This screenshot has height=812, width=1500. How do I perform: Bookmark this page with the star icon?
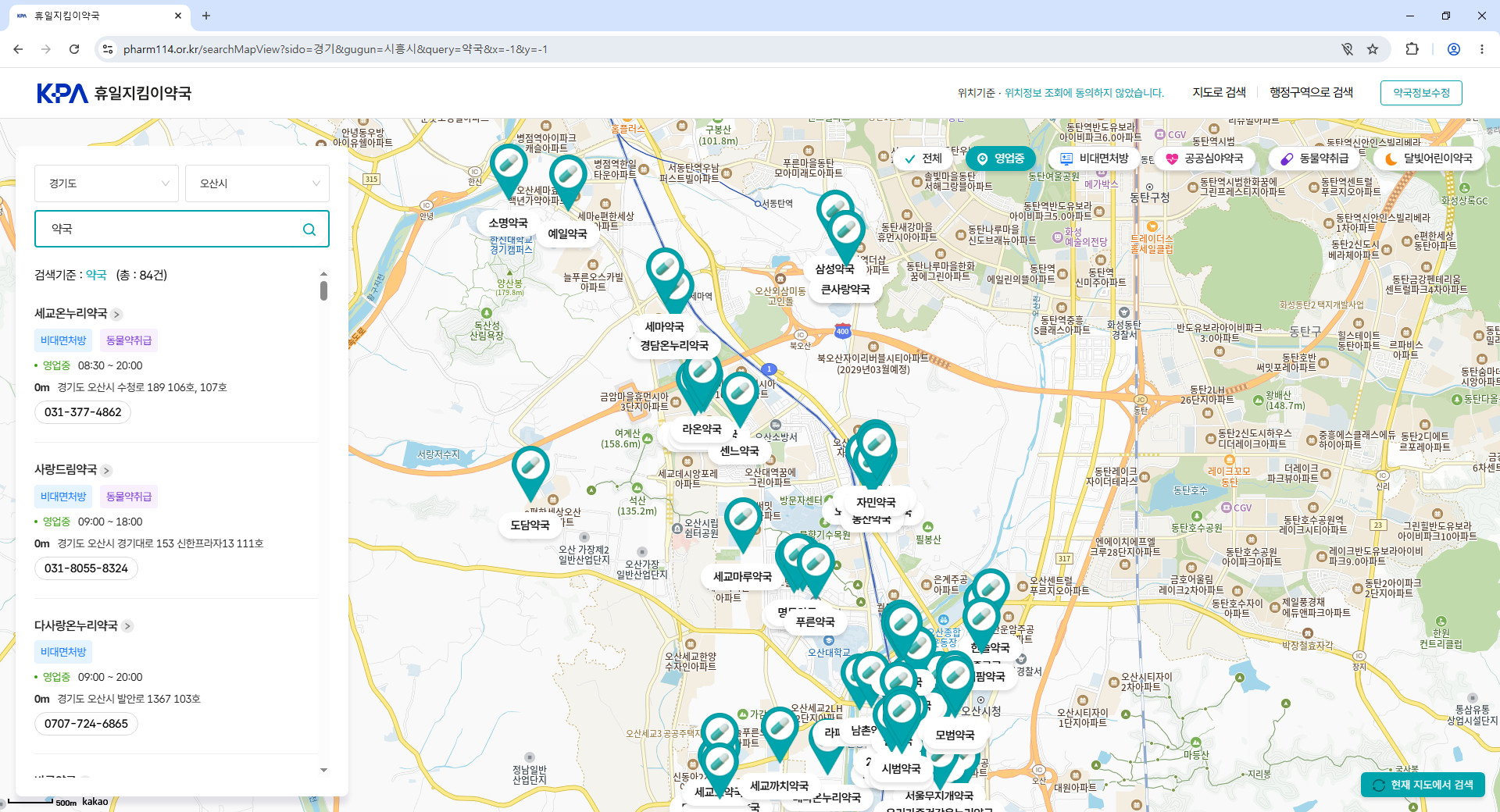(1373, 49)
